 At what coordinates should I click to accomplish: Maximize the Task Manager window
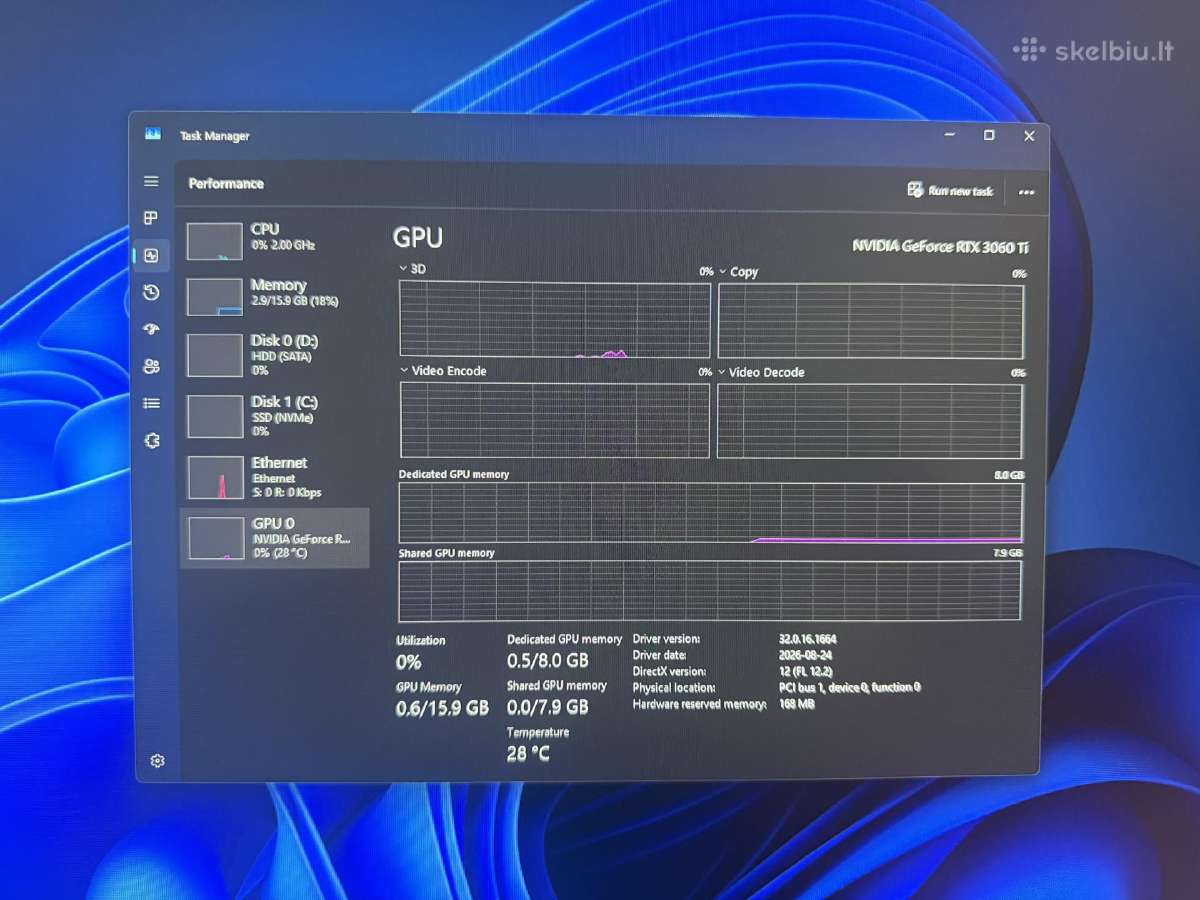point(989,135)
